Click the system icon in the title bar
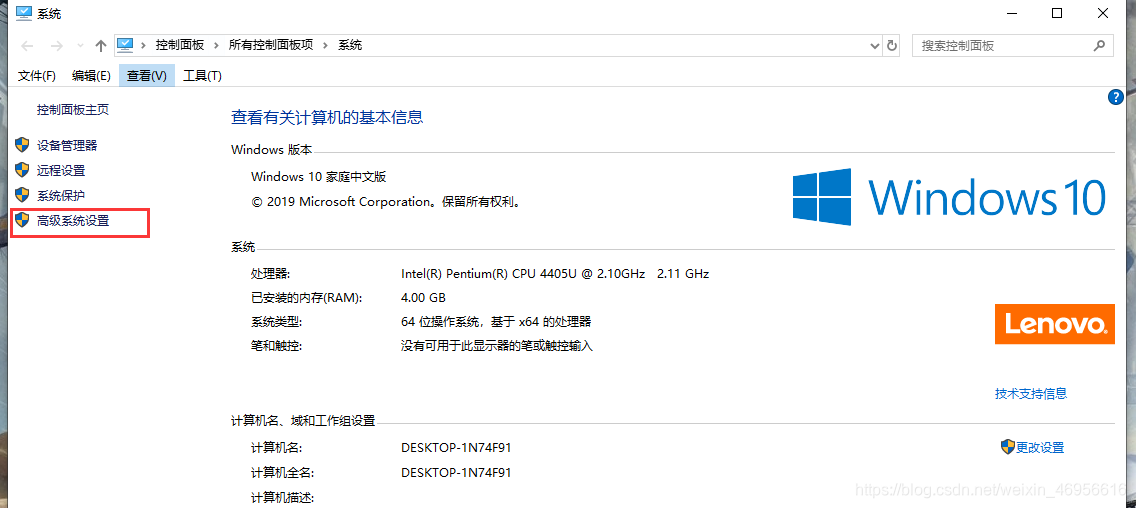Viewport: 1136px width, 508px height. point(23,13)
